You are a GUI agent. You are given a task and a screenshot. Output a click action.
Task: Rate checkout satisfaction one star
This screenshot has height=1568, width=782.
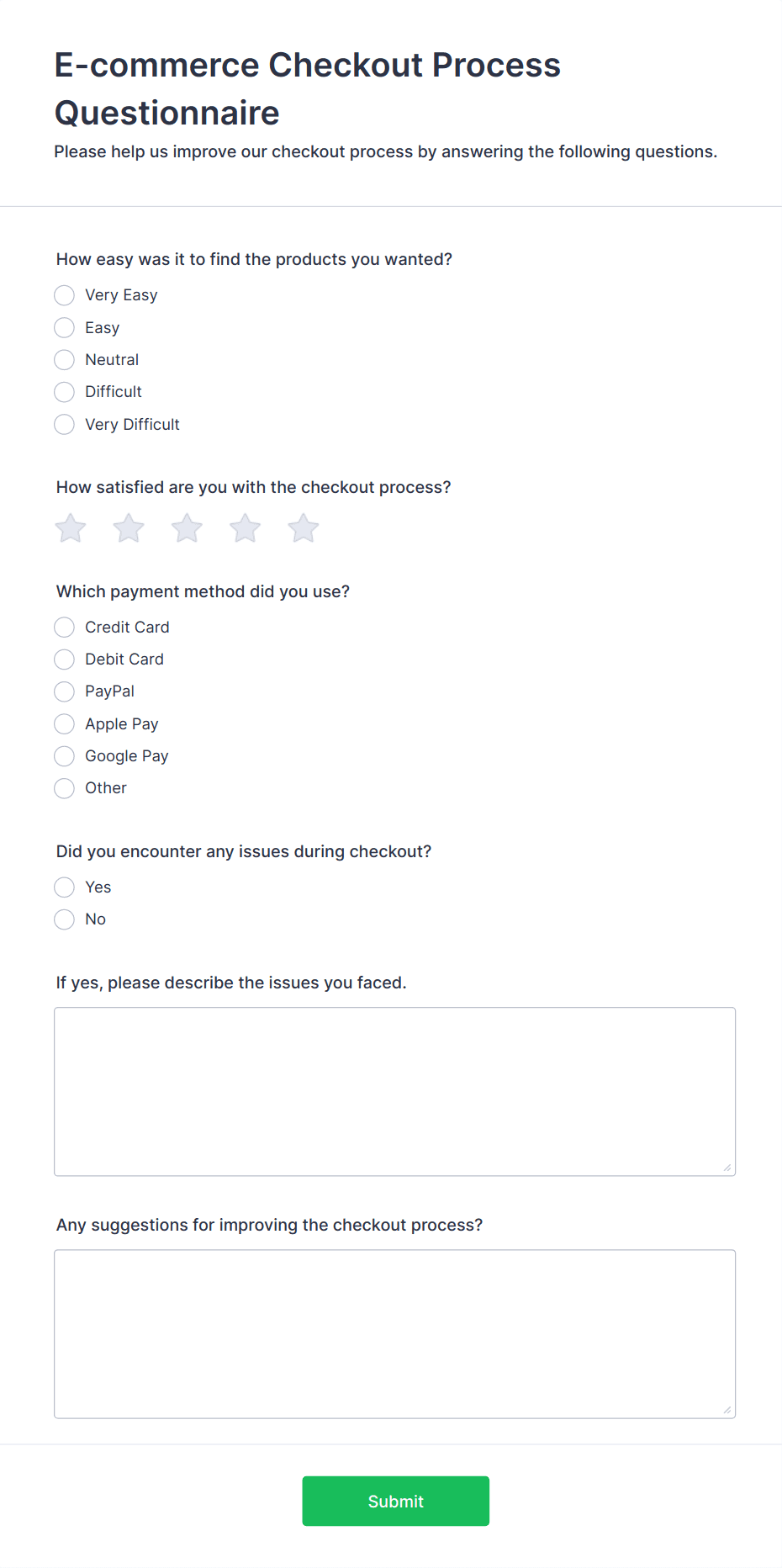(71, 528)
